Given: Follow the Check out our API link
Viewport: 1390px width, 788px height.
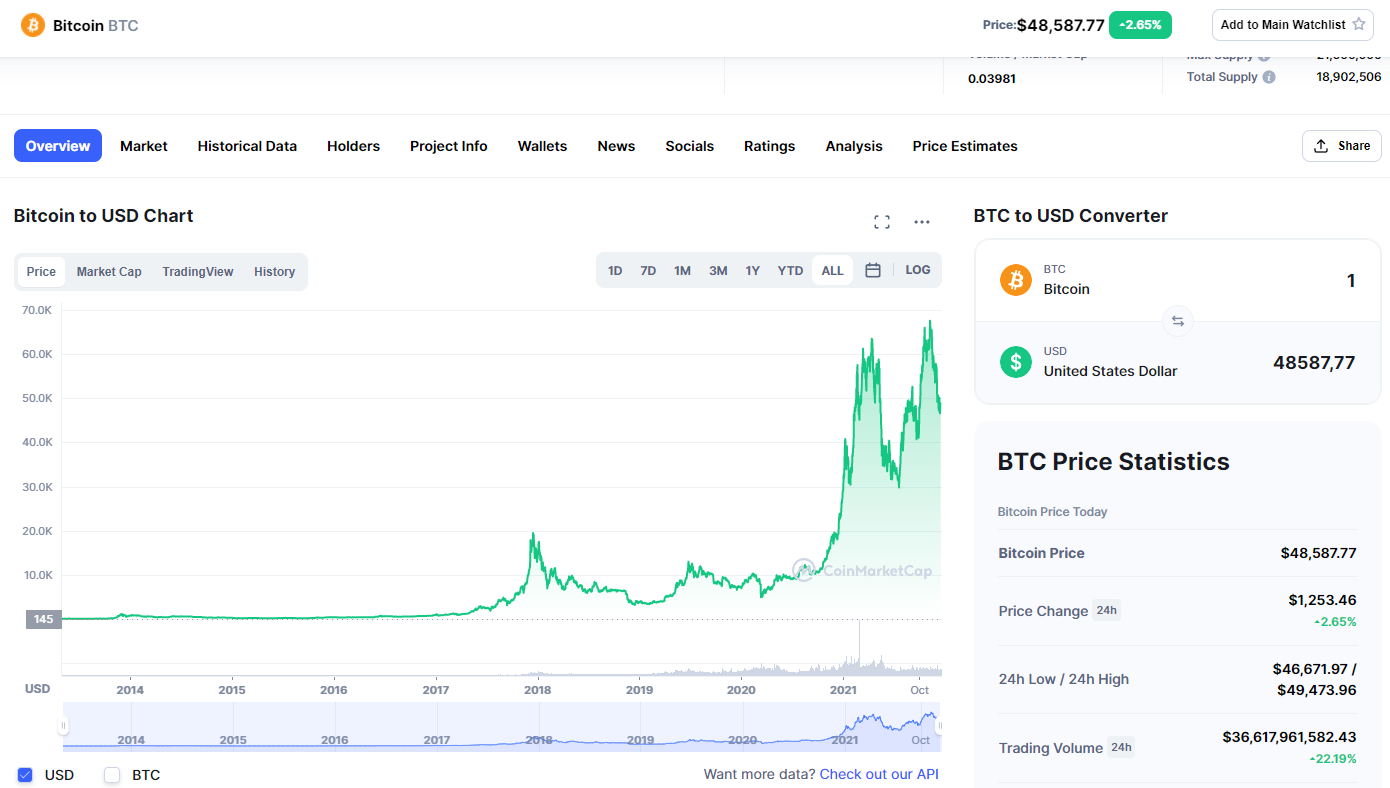Looking at the screenshot, I should 879,774.
